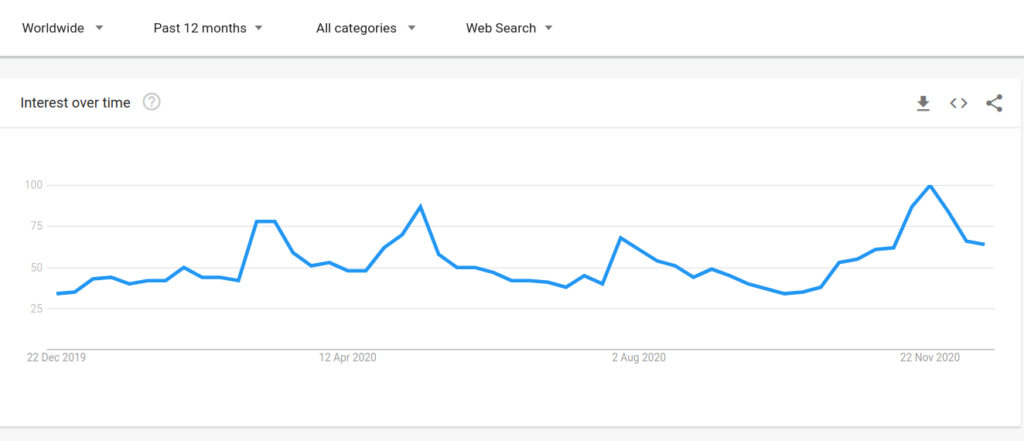This screenshot has height=441, width=1024.
Task: Click the May 2020 peak on the line
Action: pos(421,206)
